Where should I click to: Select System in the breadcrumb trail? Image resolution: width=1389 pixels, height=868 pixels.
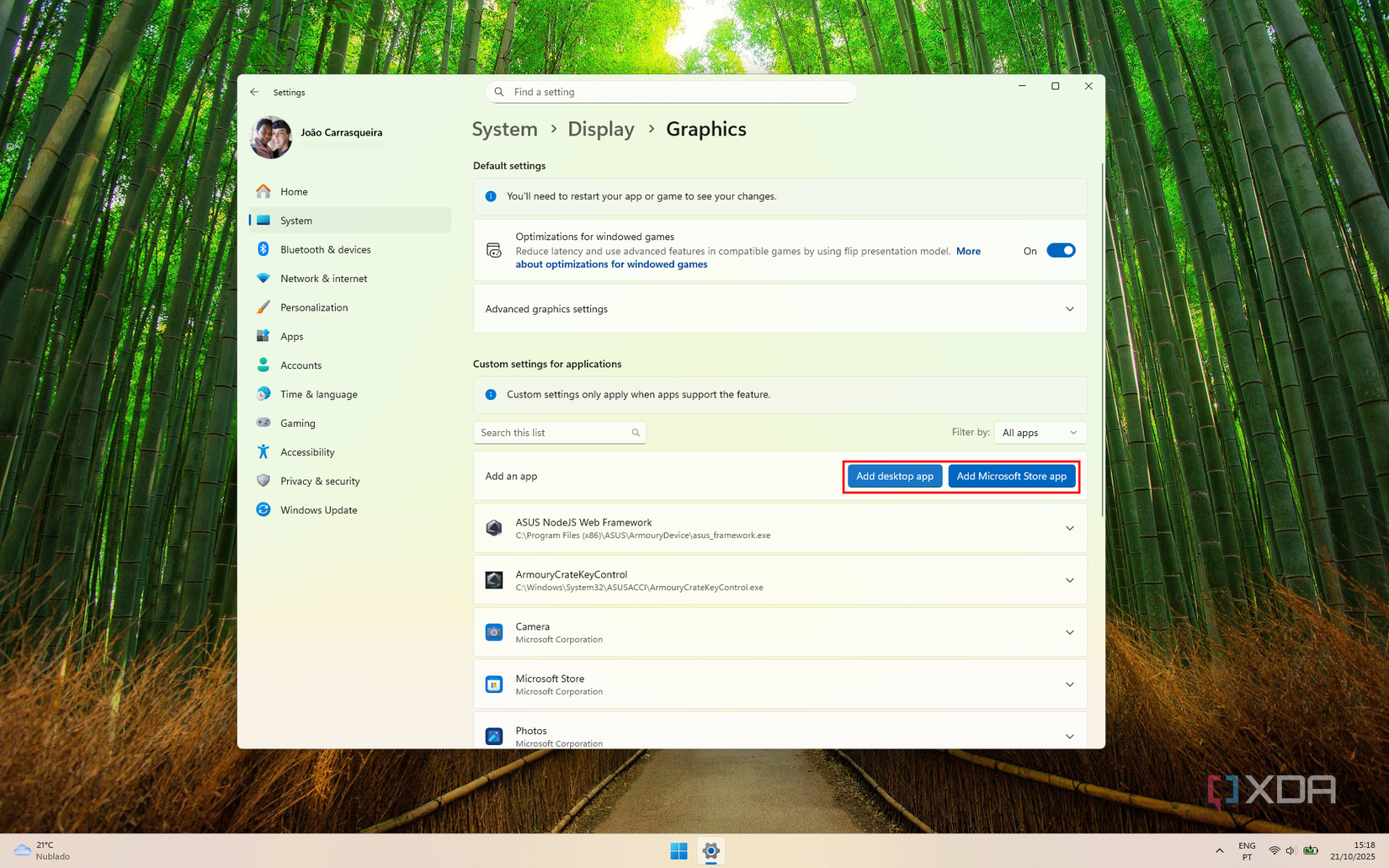coord(504,129)
